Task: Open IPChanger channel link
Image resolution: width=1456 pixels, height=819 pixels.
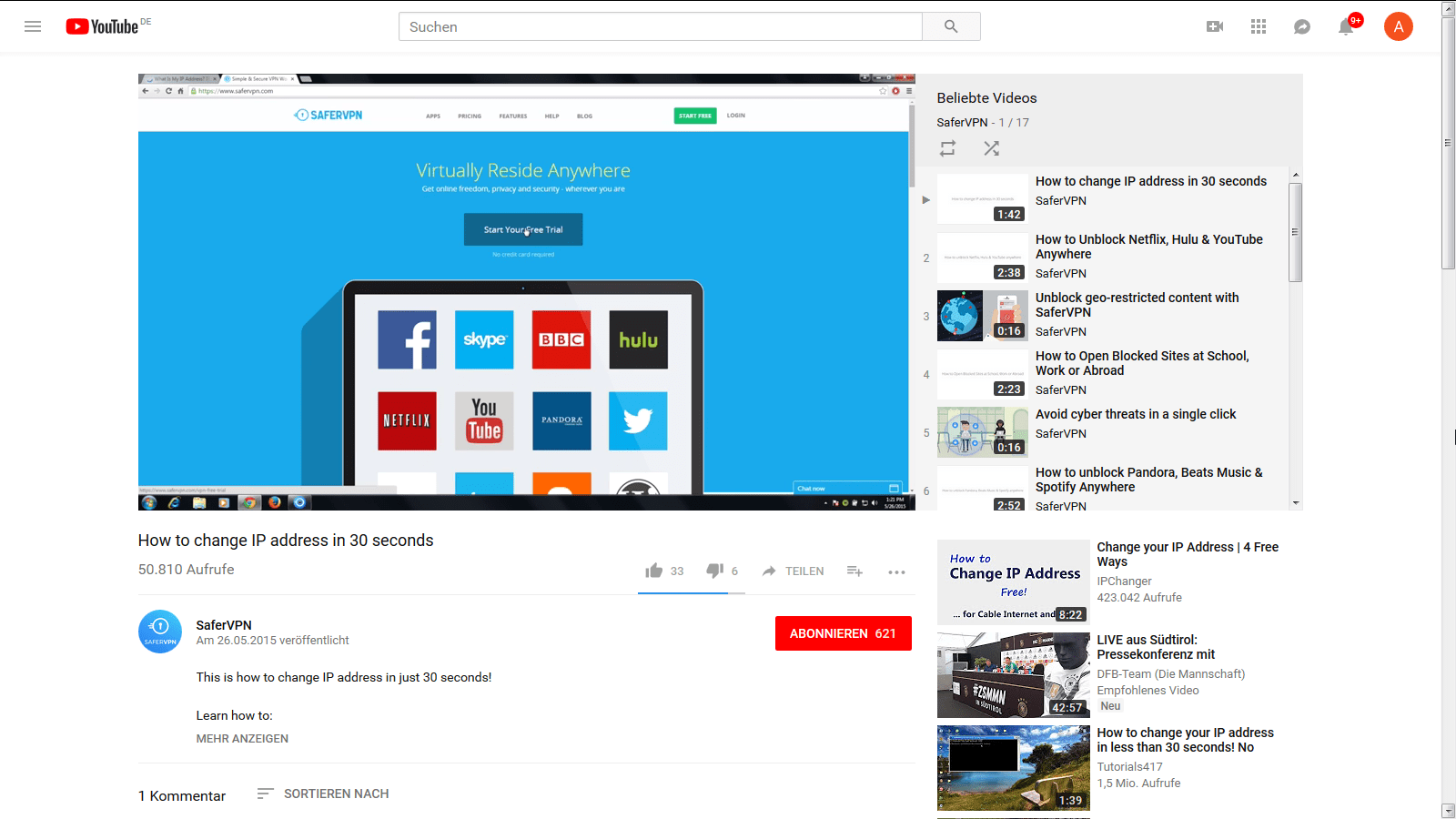Action: pyautogui.click(x=1124, y=581)
